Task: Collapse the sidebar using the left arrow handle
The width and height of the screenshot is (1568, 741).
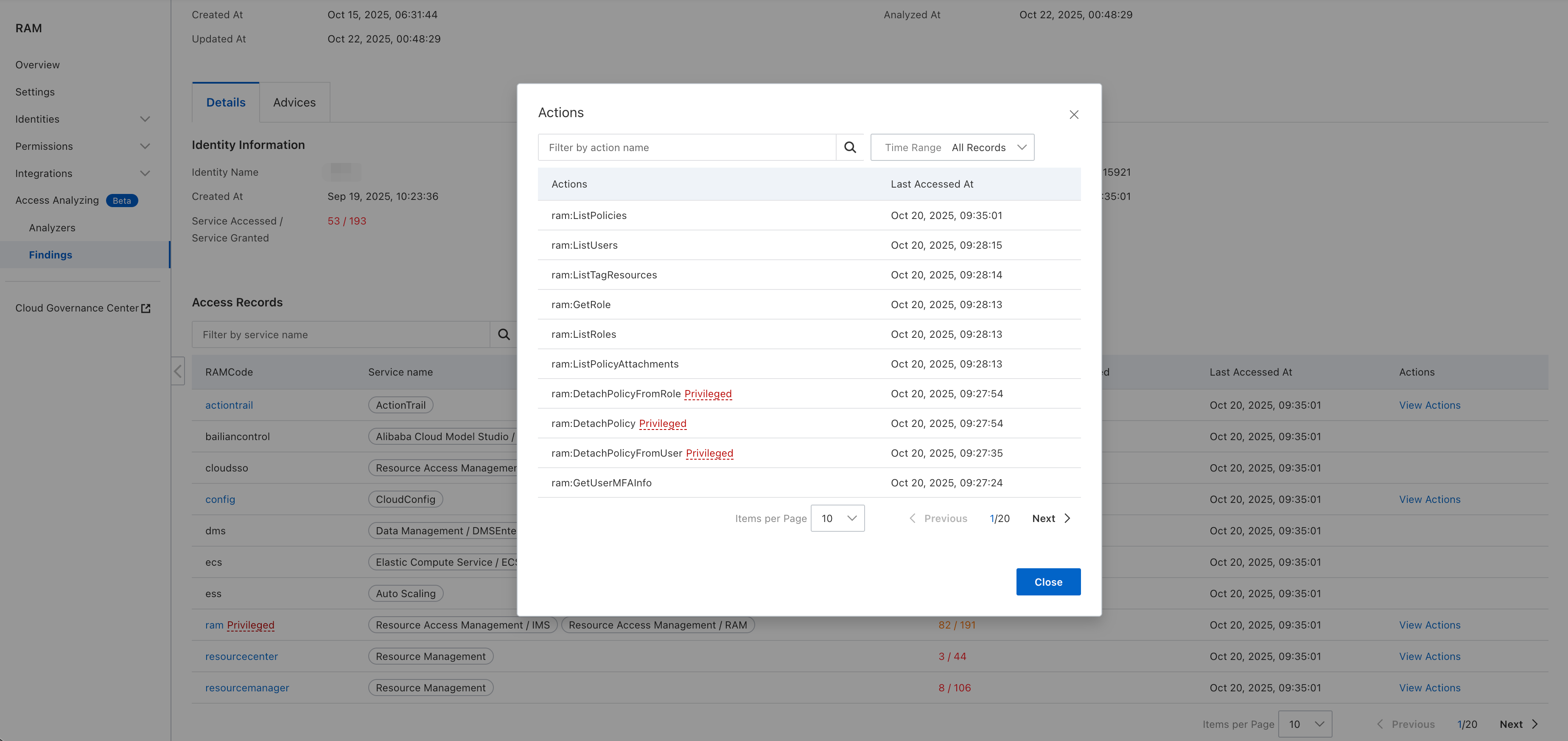Action: [x=178, y=371]
